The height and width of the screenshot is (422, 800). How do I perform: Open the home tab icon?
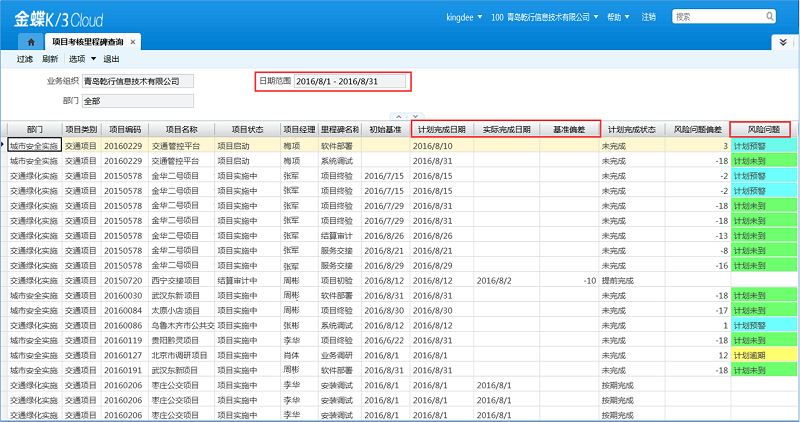pyautogui.click(x=31, y=42)
